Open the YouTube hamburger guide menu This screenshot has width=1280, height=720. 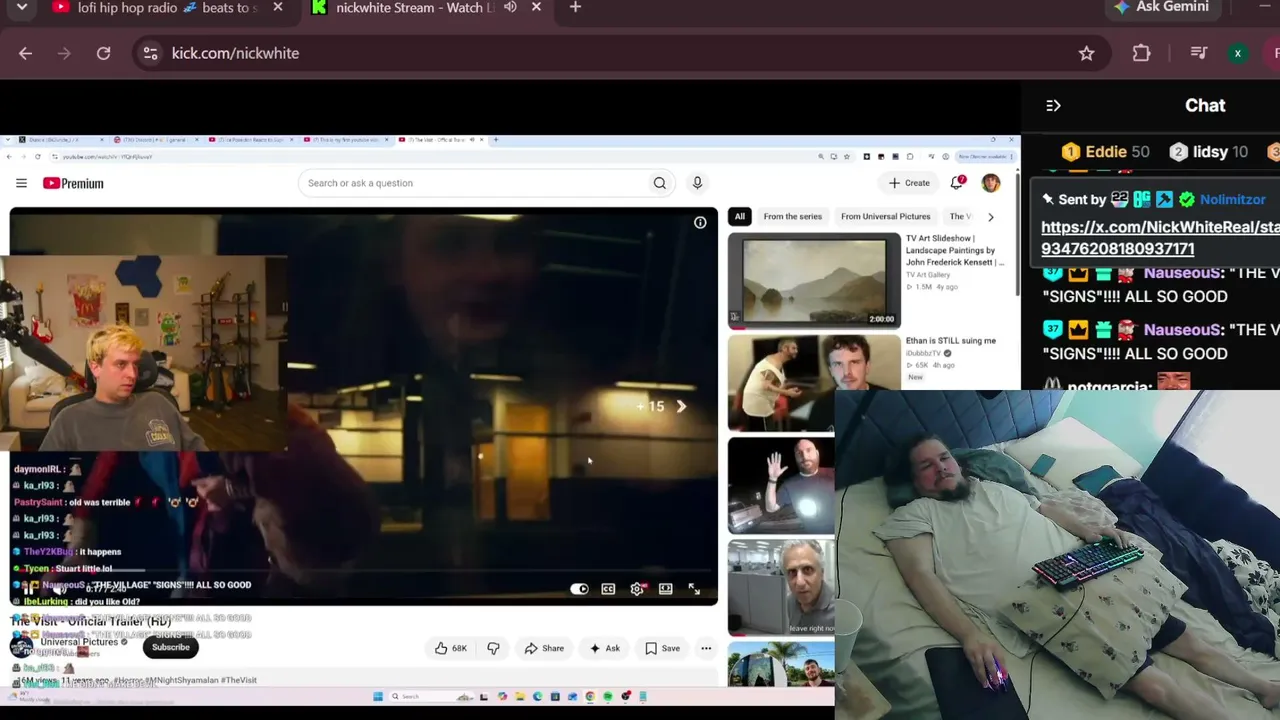[x=21, y=183]
